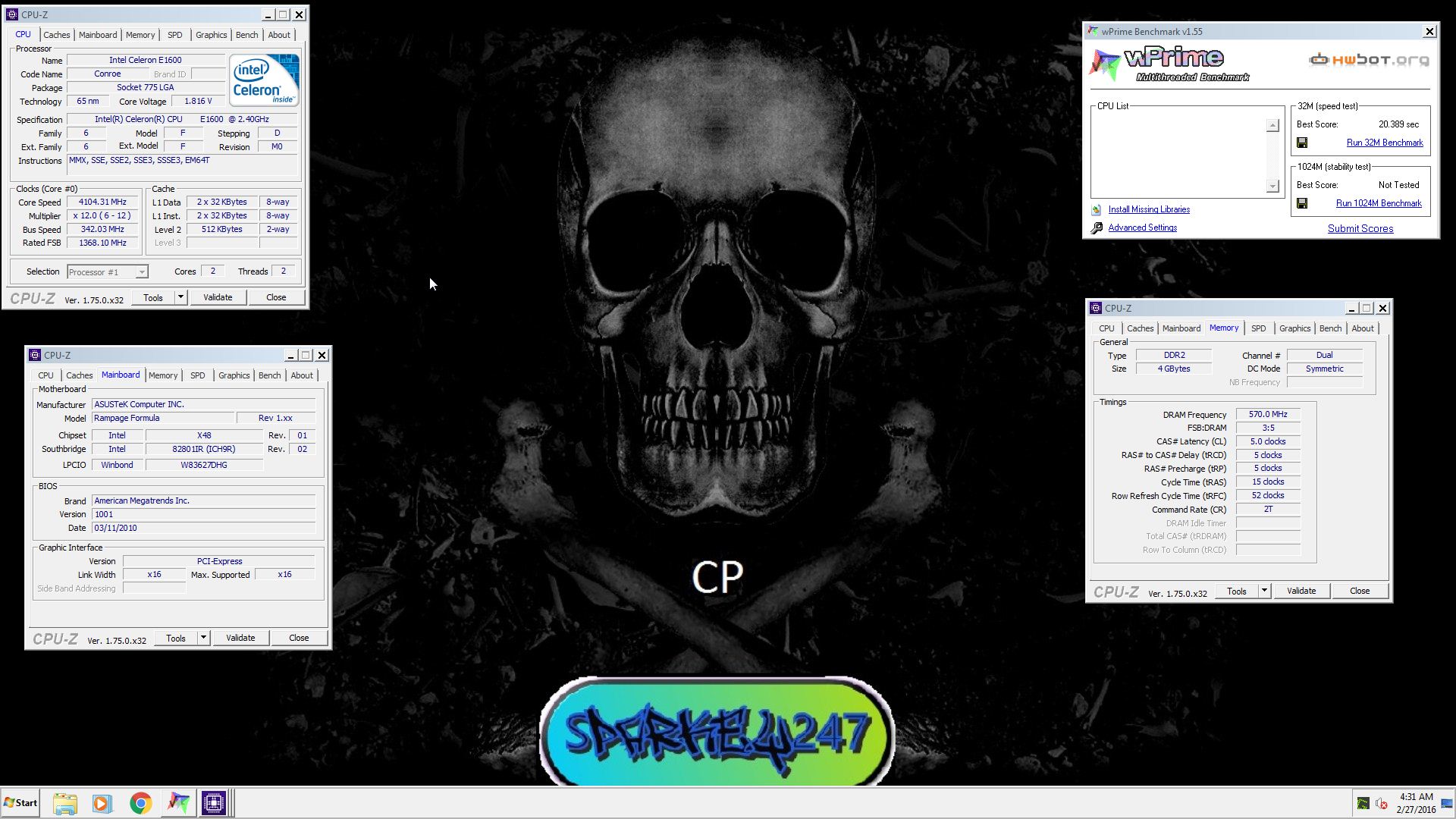Click the DRAM Frequency value 570.0 MHz
Screen dimensions: 1456x819
tap(1268, 414)
